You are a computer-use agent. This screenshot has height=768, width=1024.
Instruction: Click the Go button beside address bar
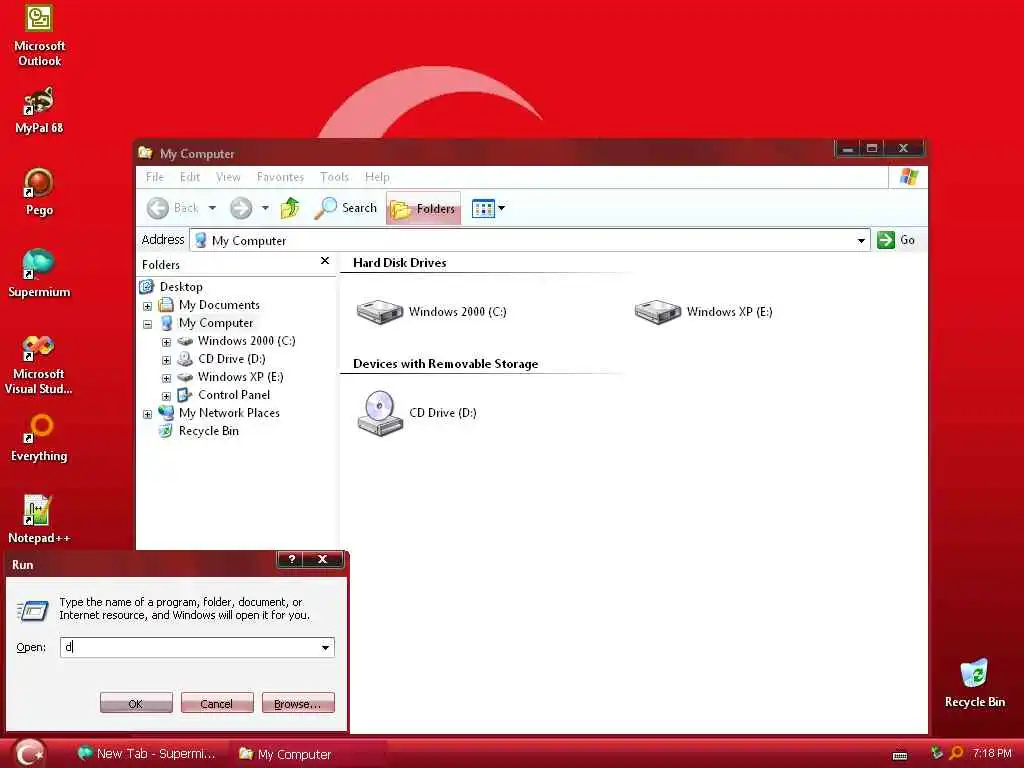click(x=896, y=240)
